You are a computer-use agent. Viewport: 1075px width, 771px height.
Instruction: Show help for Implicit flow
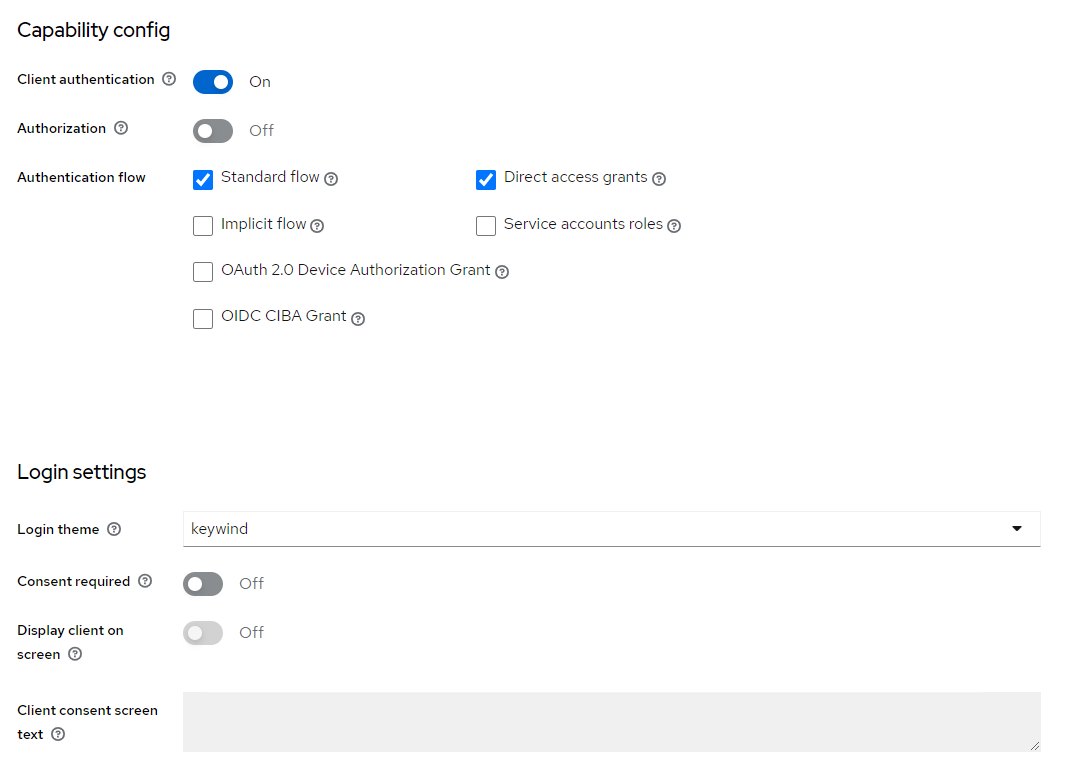click(317, 226)
